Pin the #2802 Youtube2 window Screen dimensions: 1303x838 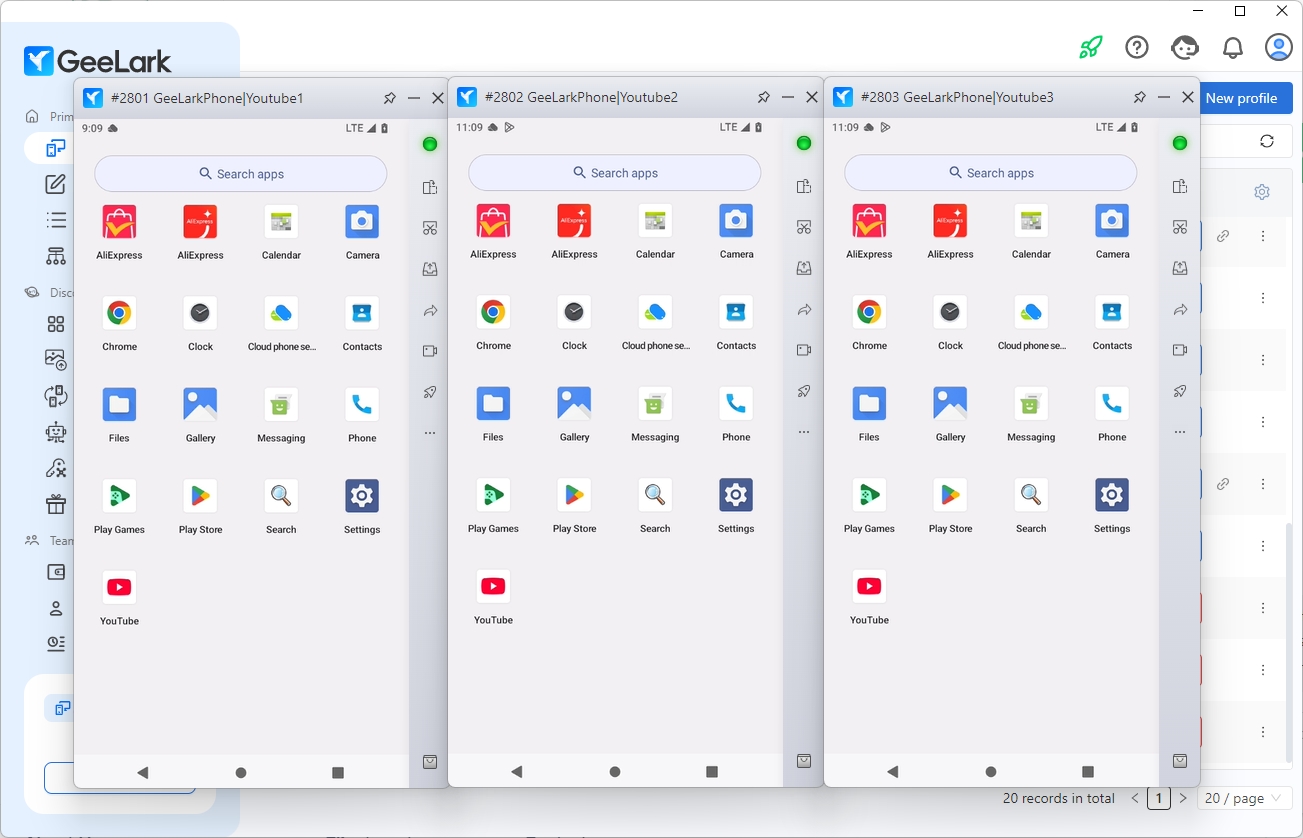click(x=764, y=97)
